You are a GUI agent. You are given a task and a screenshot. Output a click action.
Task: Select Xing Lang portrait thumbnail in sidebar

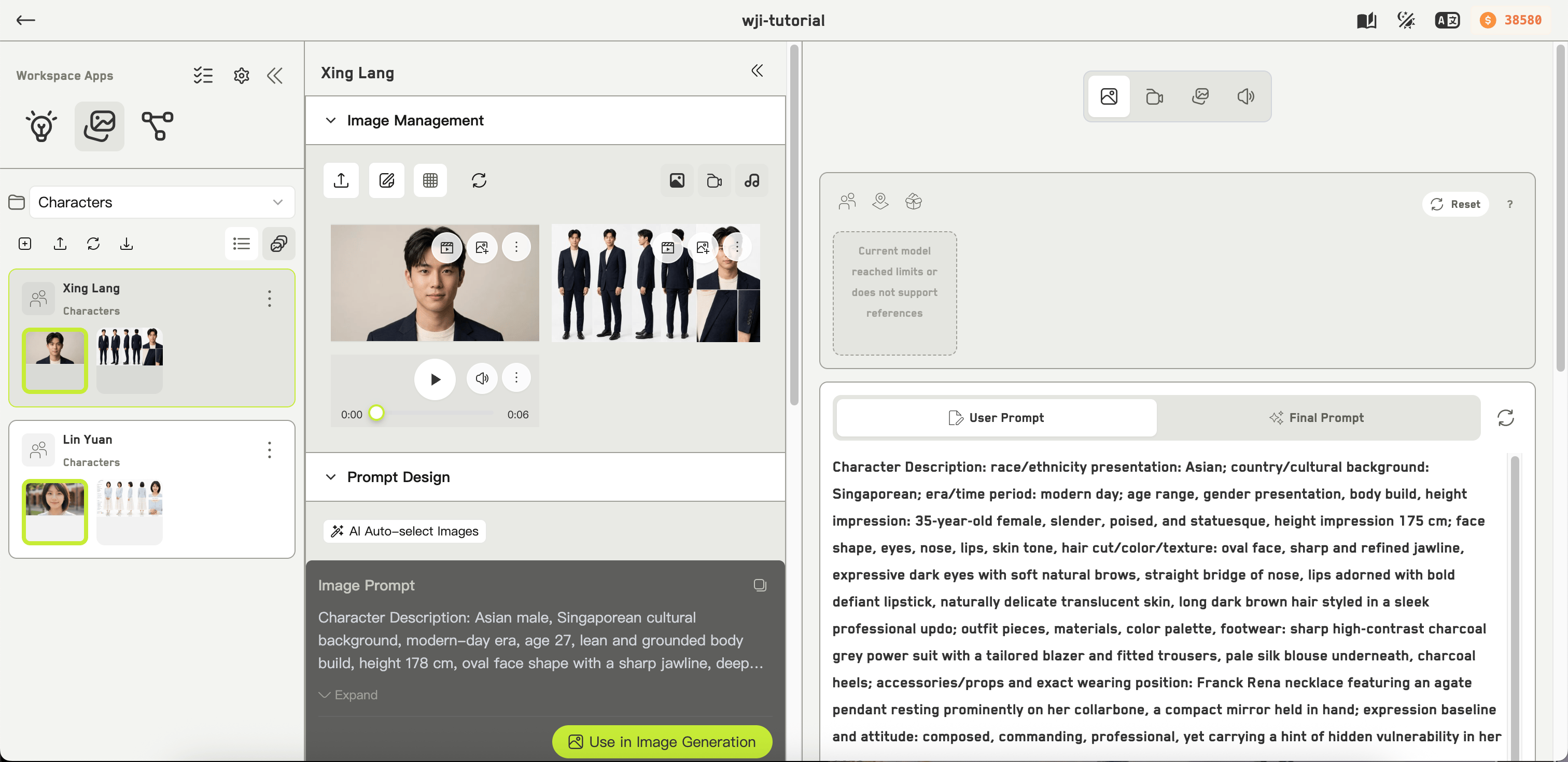[x=55, y=360]
